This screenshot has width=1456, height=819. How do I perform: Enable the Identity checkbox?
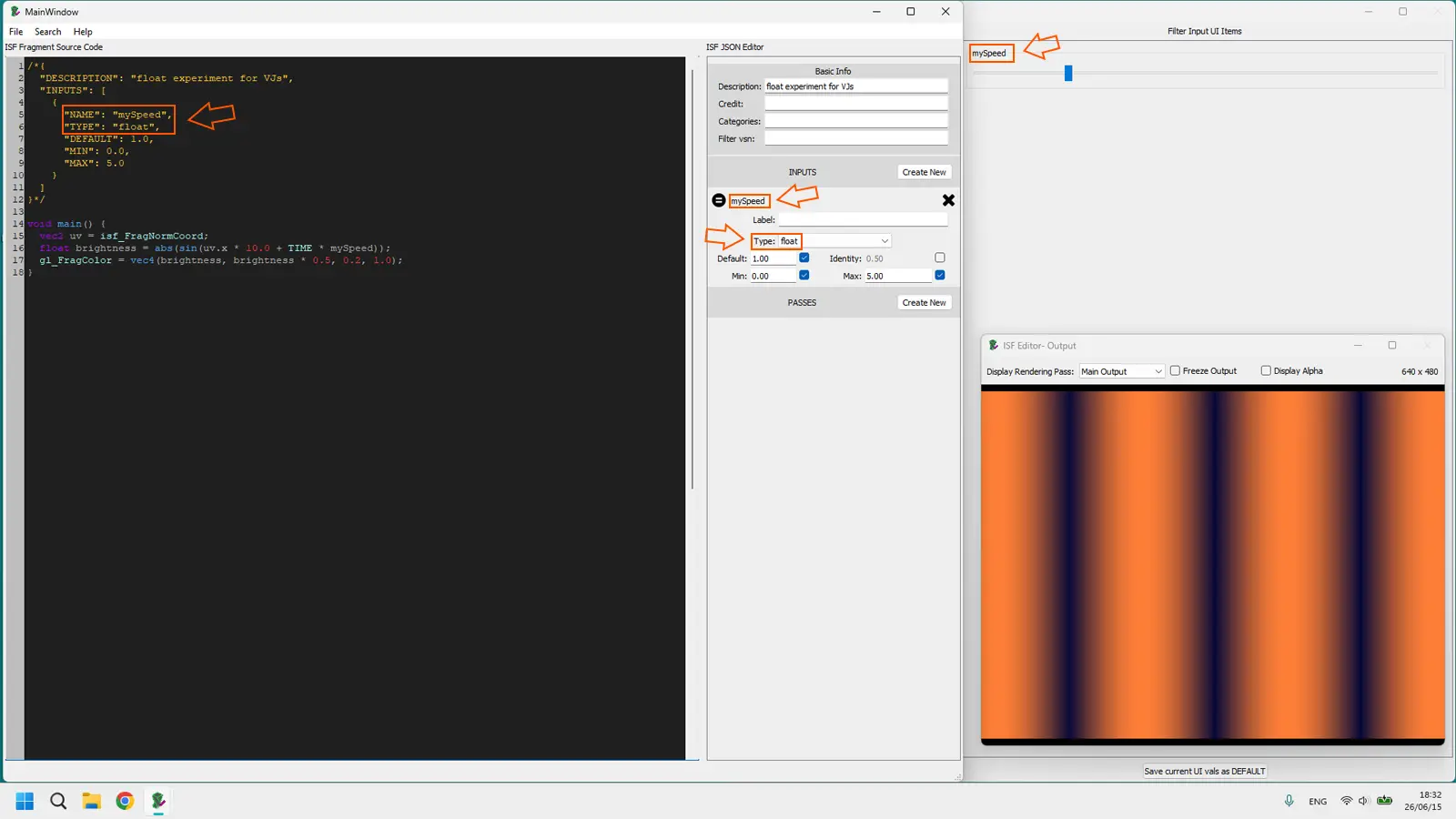pyautogui.click(x=940, y=258)
